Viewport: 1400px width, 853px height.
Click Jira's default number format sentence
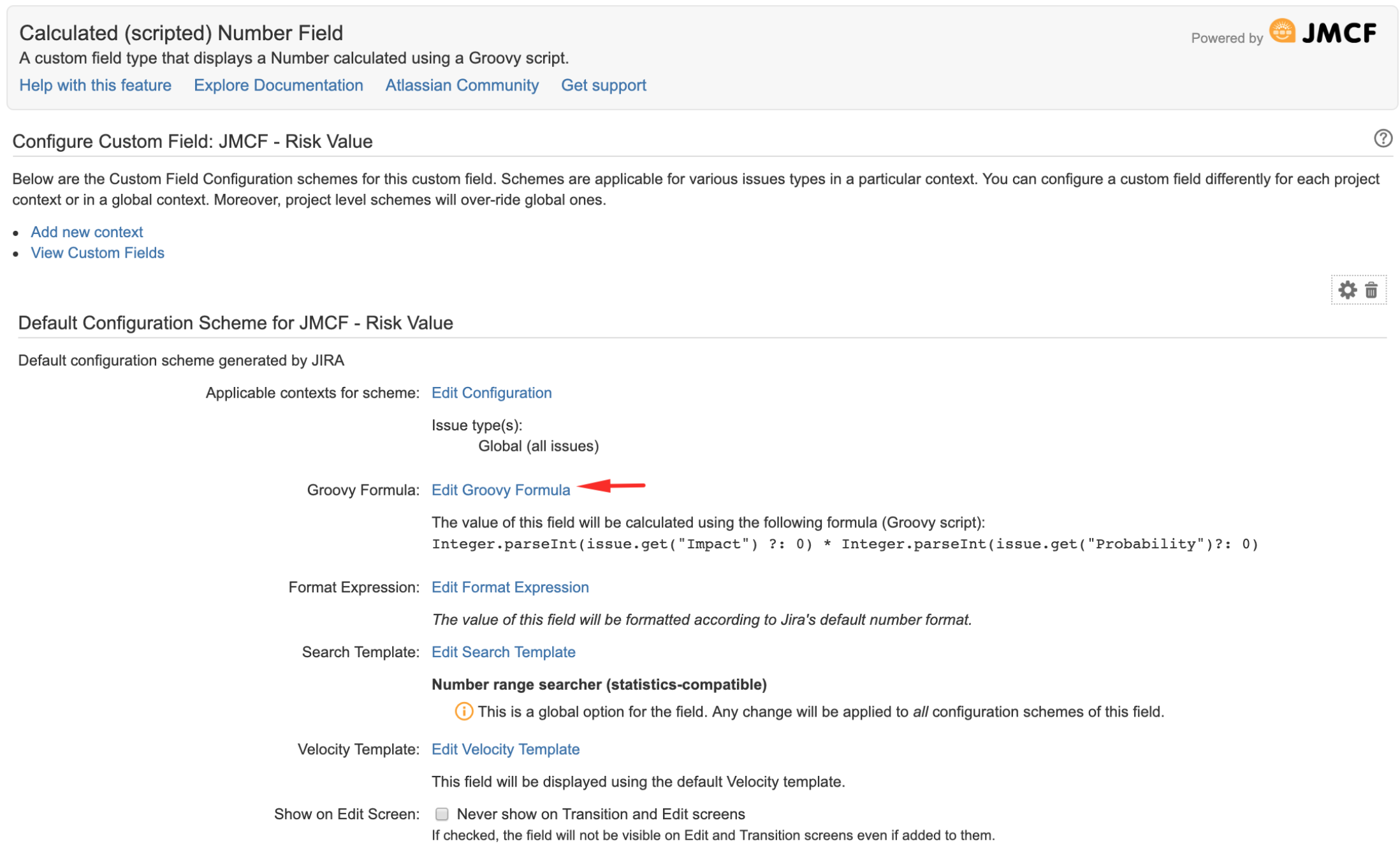pos(701,620)
